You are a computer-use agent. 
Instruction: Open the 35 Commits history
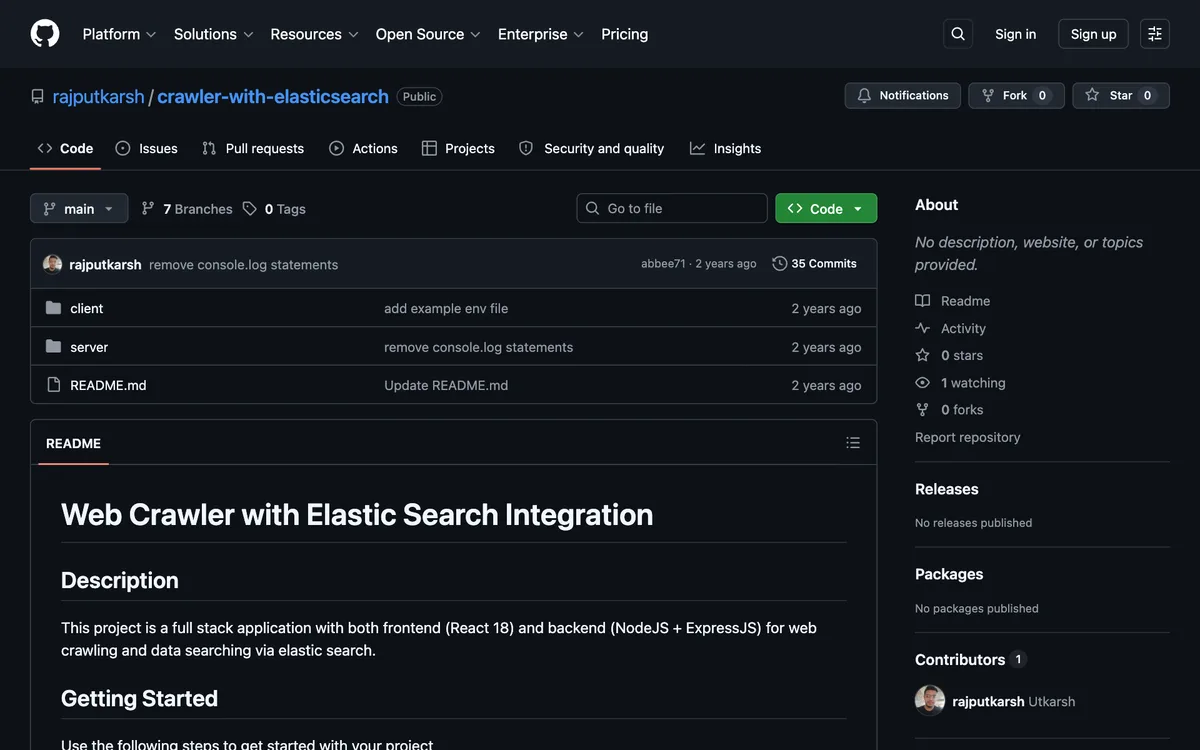click(815, 264)
